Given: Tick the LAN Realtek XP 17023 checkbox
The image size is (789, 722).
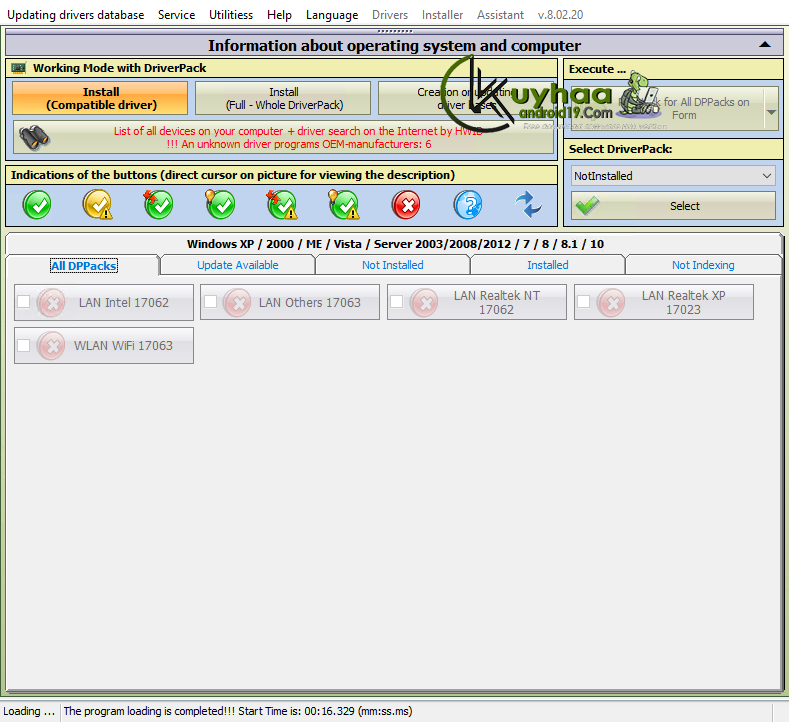Looking at the screenshot, I should coord(584,302).
